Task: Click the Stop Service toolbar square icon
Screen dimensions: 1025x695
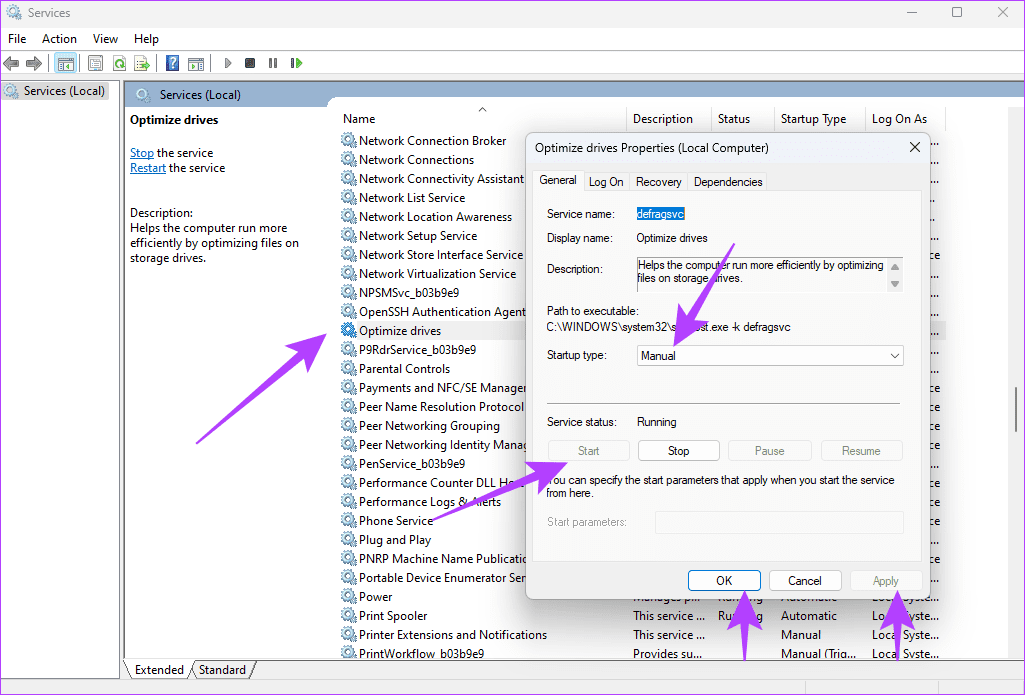Action: coord(250,63)
